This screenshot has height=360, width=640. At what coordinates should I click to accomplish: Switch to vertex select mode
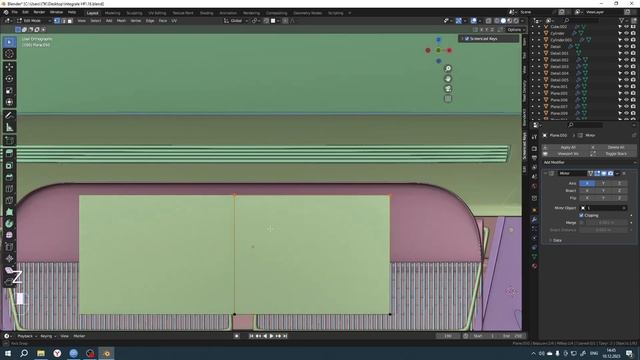click(x=57, y=20)
